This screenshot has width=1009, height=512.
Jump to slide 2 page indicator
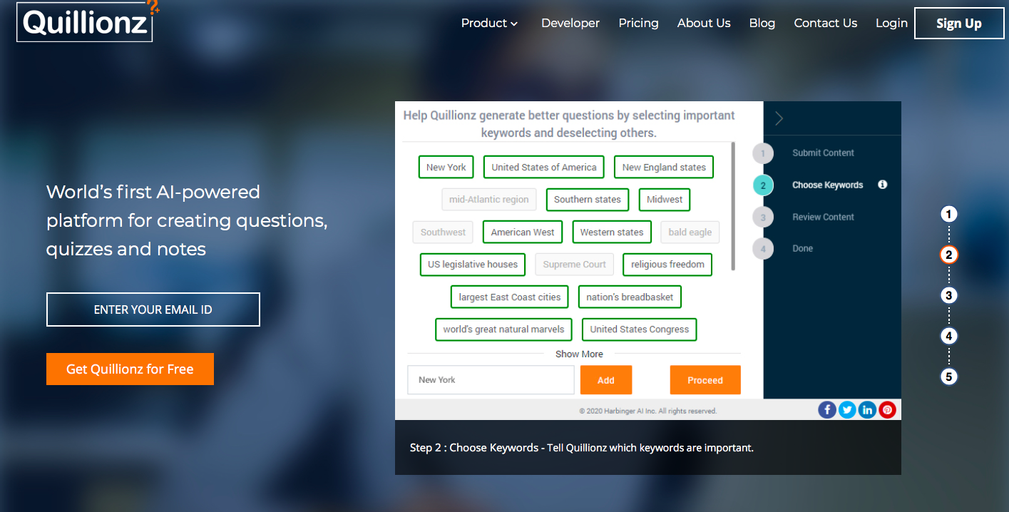(x=949, y=255)
